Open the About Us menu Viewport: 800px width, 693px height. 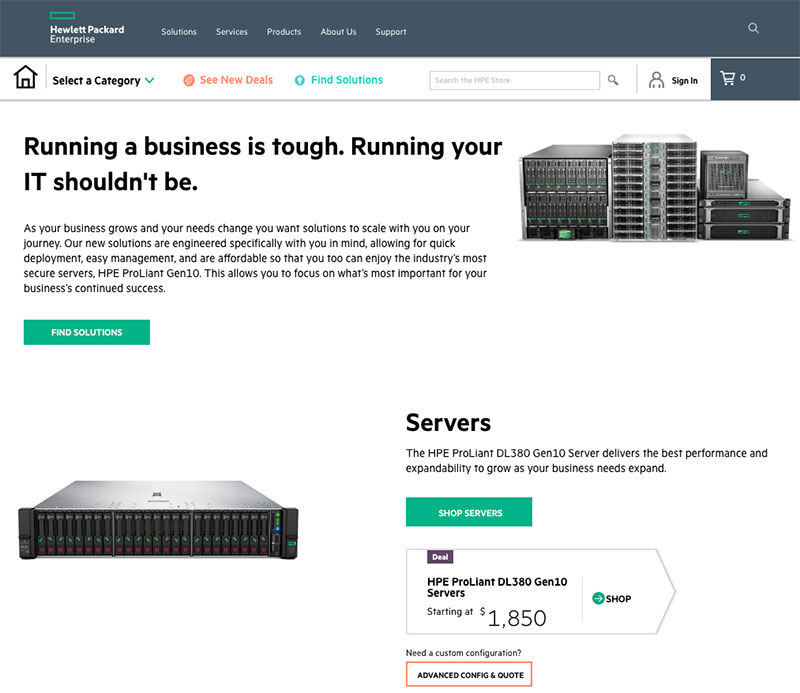tap(338, 32)
